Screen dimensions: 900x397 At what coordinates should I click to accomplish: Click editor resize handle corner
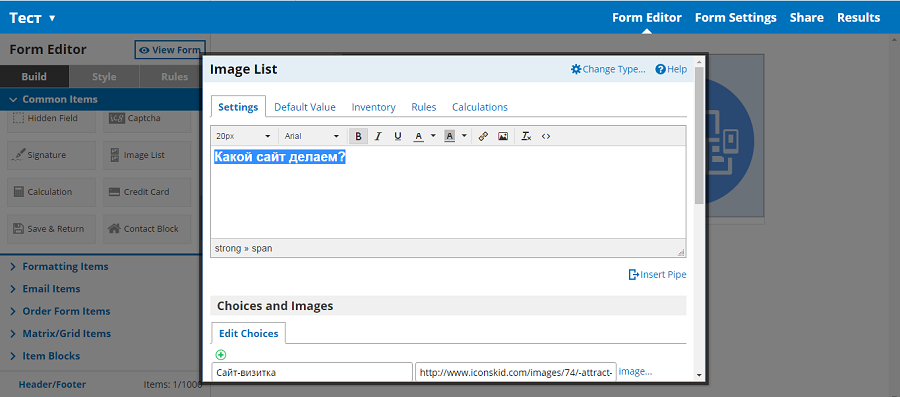coord(681,252)
